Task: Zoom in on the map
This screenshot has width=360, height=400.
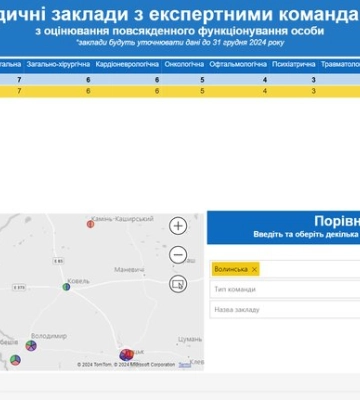Action: tap(178, 226)
